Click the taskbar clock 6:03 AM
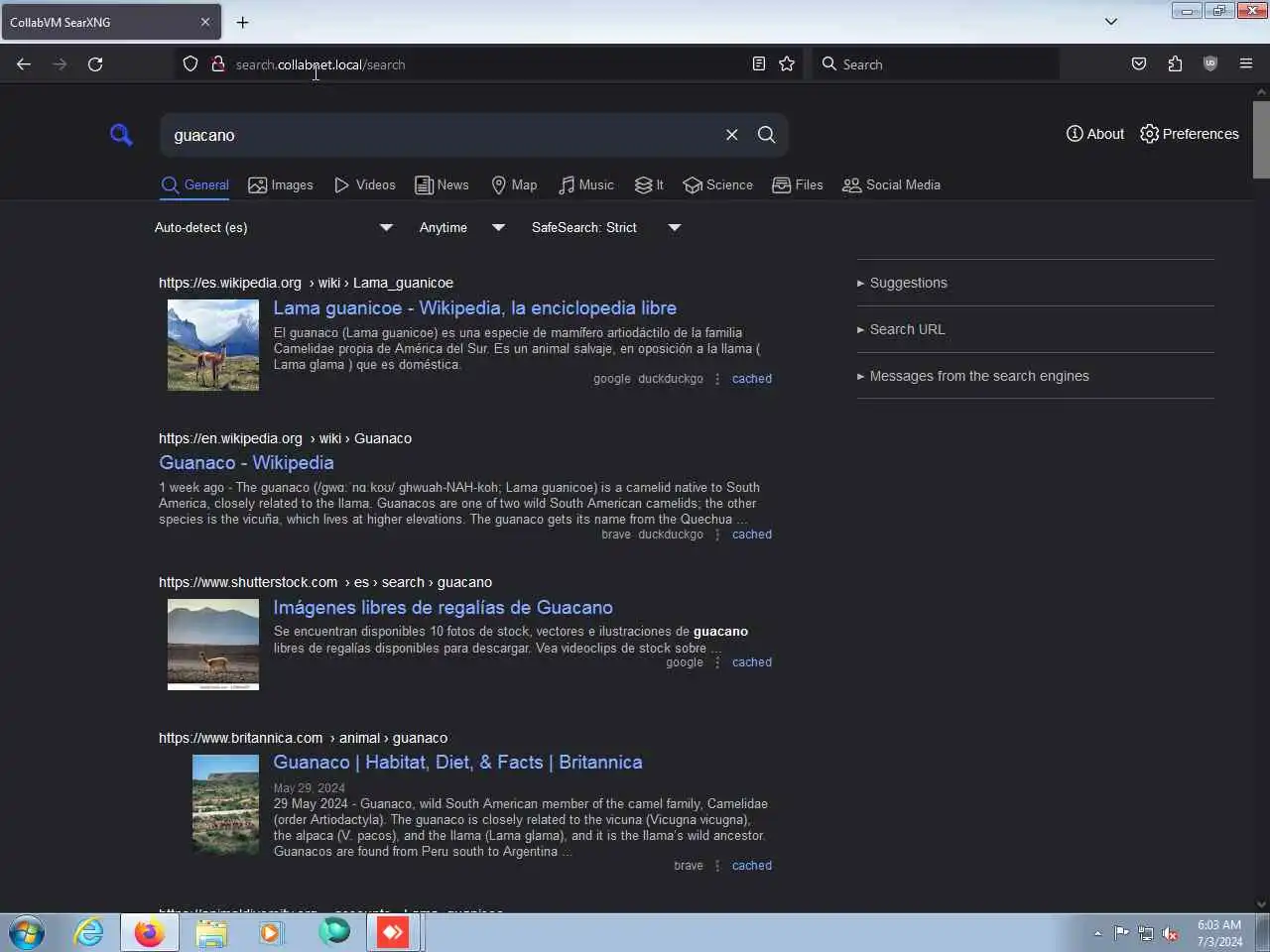Screen dimensions: 1270x952 [x=1219, y=933]
